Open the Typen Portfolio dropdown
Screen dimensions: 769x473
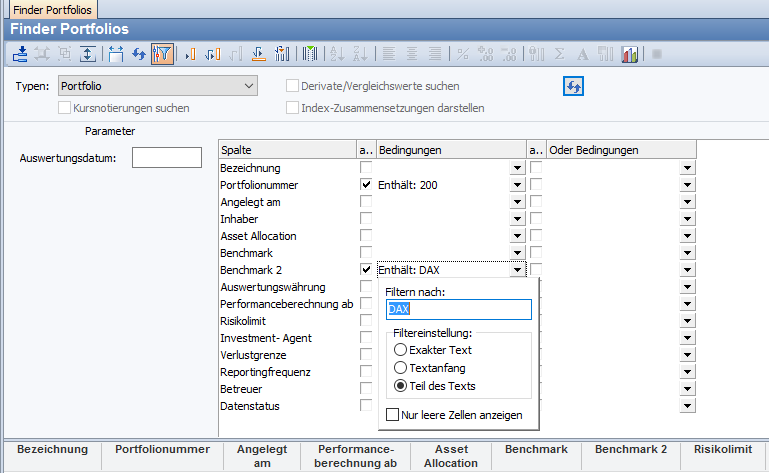pyautogui.click(x=249, y=87)
